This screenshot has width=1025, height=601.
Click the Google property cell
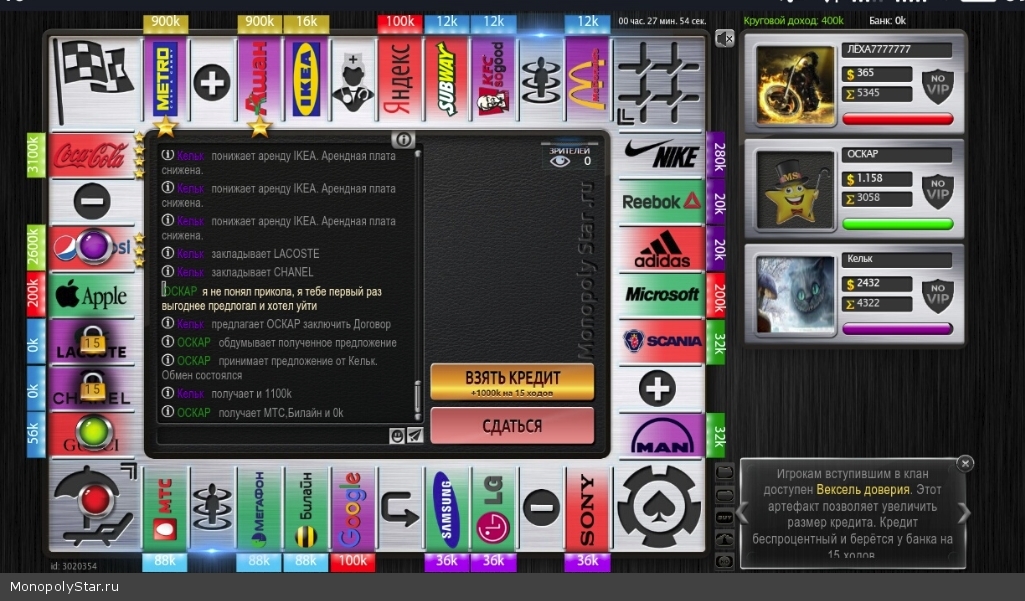pos(352,508)
